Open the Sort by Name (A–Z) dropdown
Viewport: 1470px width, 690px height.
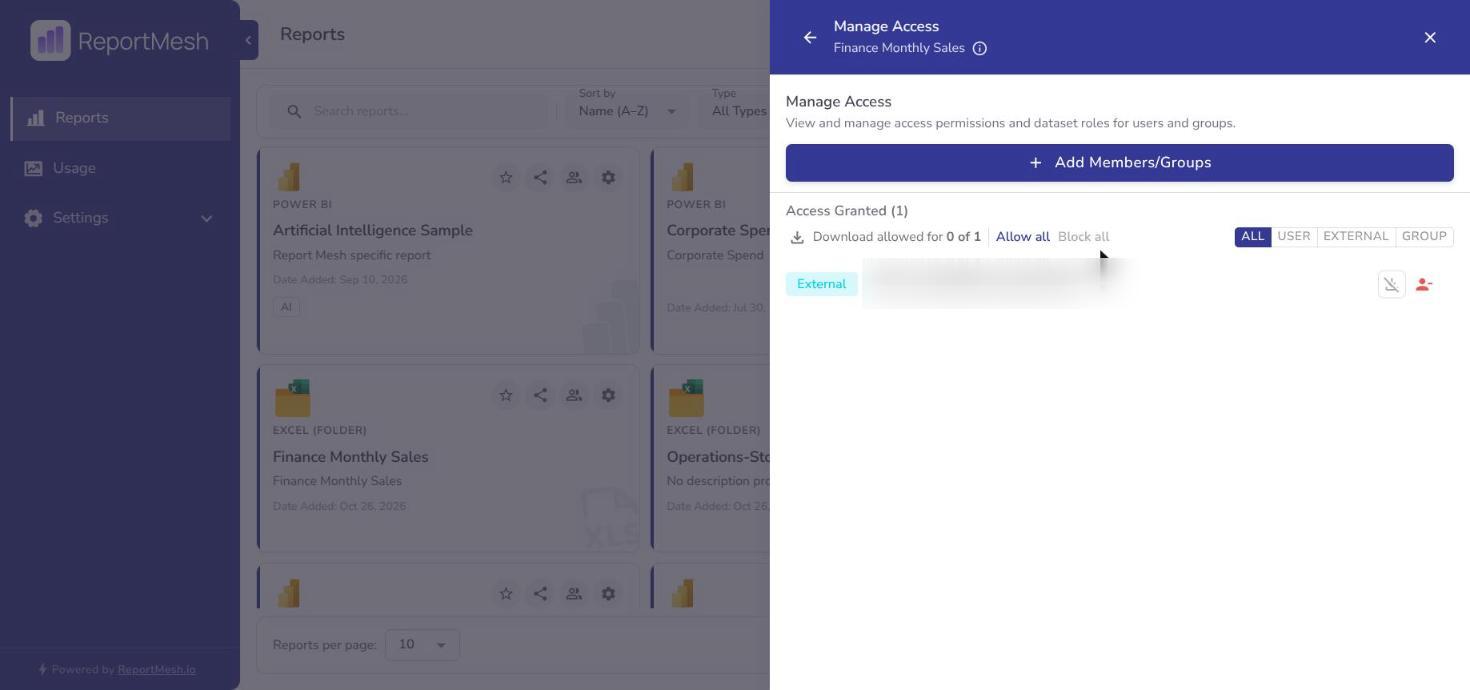(x=627, y=111)
